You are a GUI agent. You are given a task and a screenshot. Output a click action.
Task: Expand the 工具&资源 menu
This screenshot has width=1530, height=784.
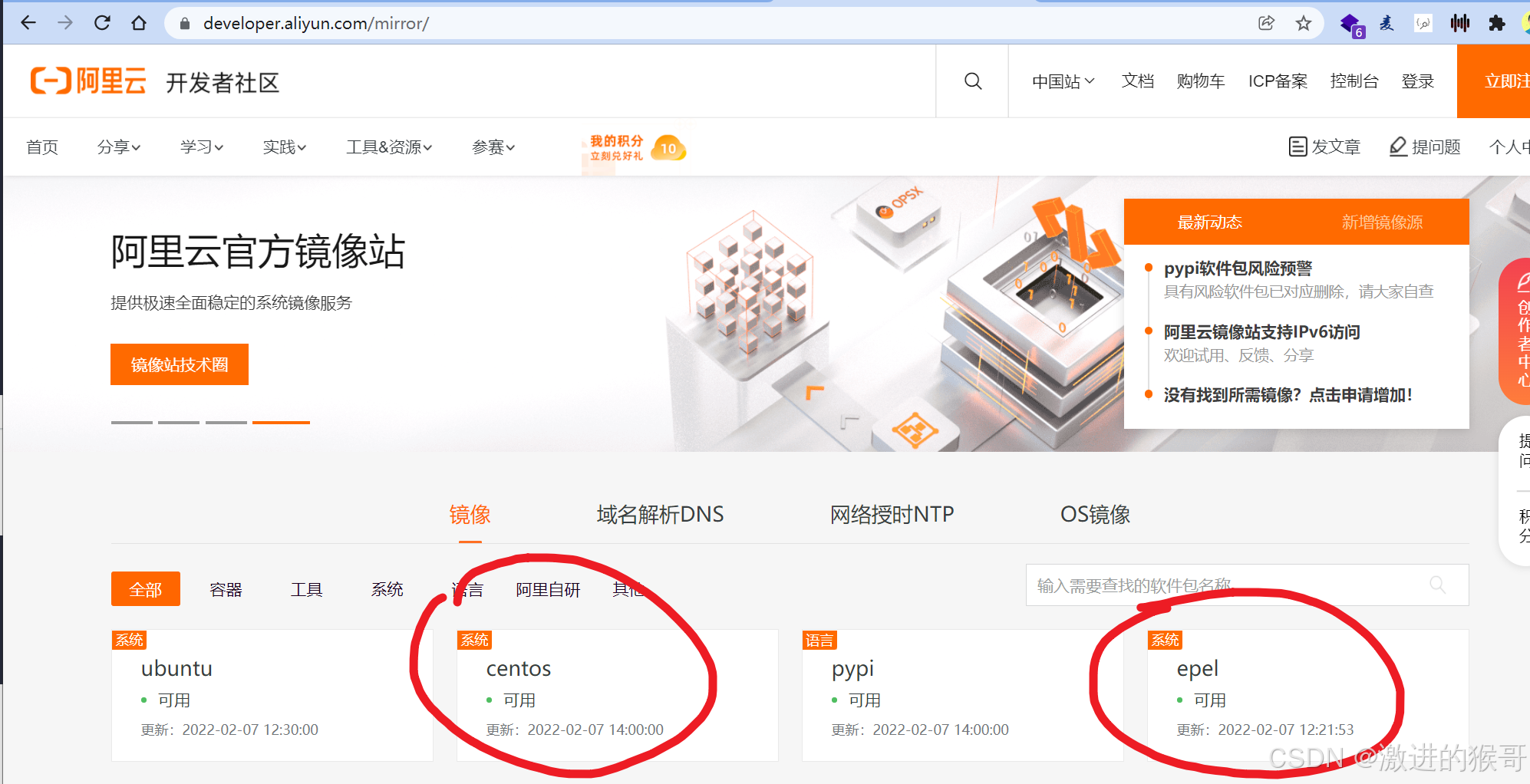pos(389,147)
